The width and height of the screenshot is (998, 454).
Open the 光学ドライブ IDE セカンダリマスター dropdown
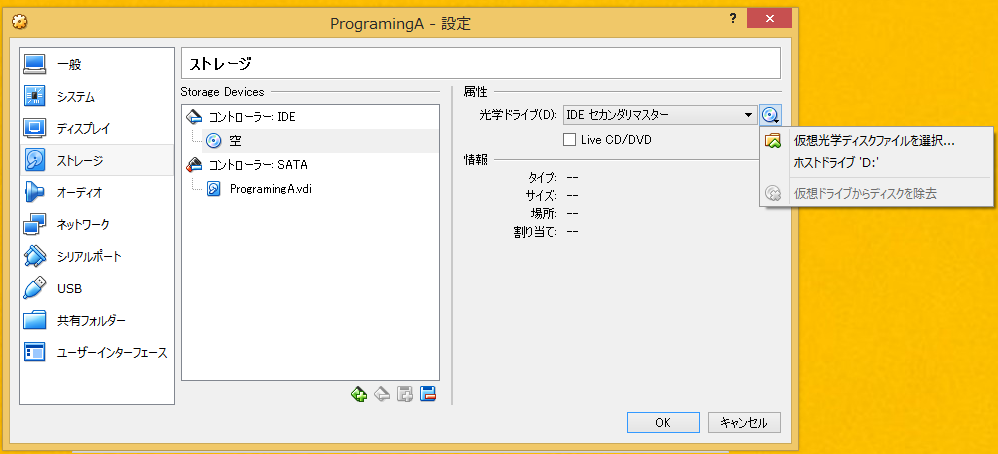(x=660, y=115)
